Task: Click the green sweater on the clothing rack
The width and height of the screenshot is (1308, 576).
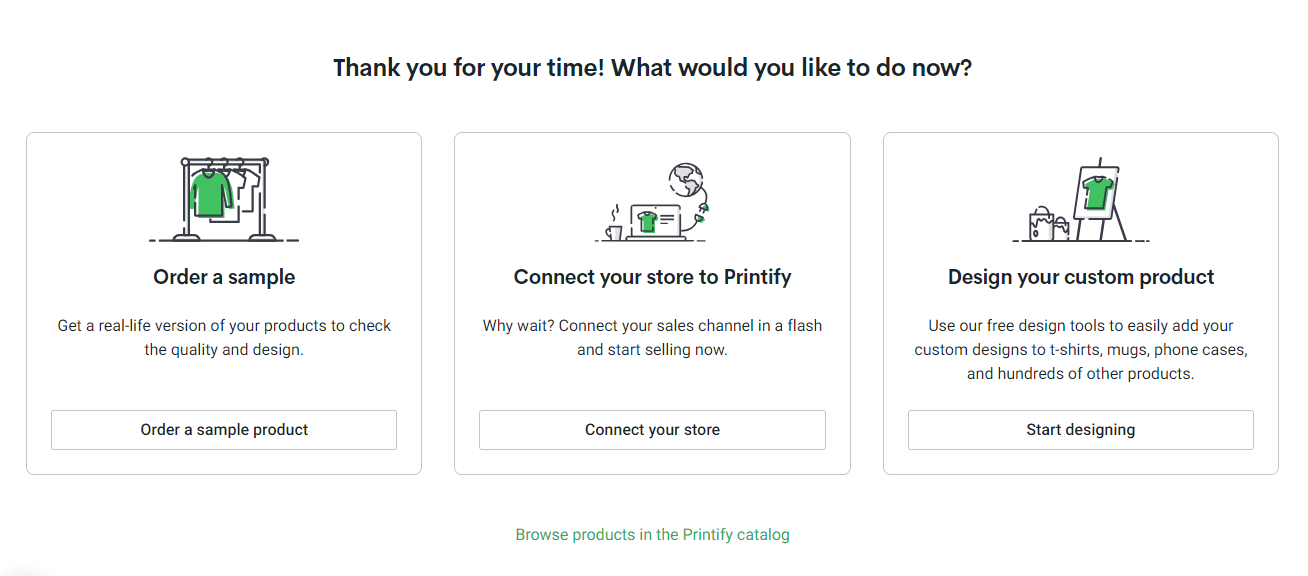Action: pos(210,192)
